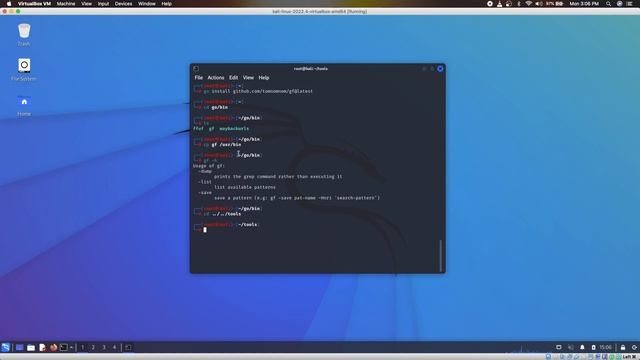Open the macOS Help menu in menu bar
This screenshot has height=360, width=640.
(x=167, y=4)
